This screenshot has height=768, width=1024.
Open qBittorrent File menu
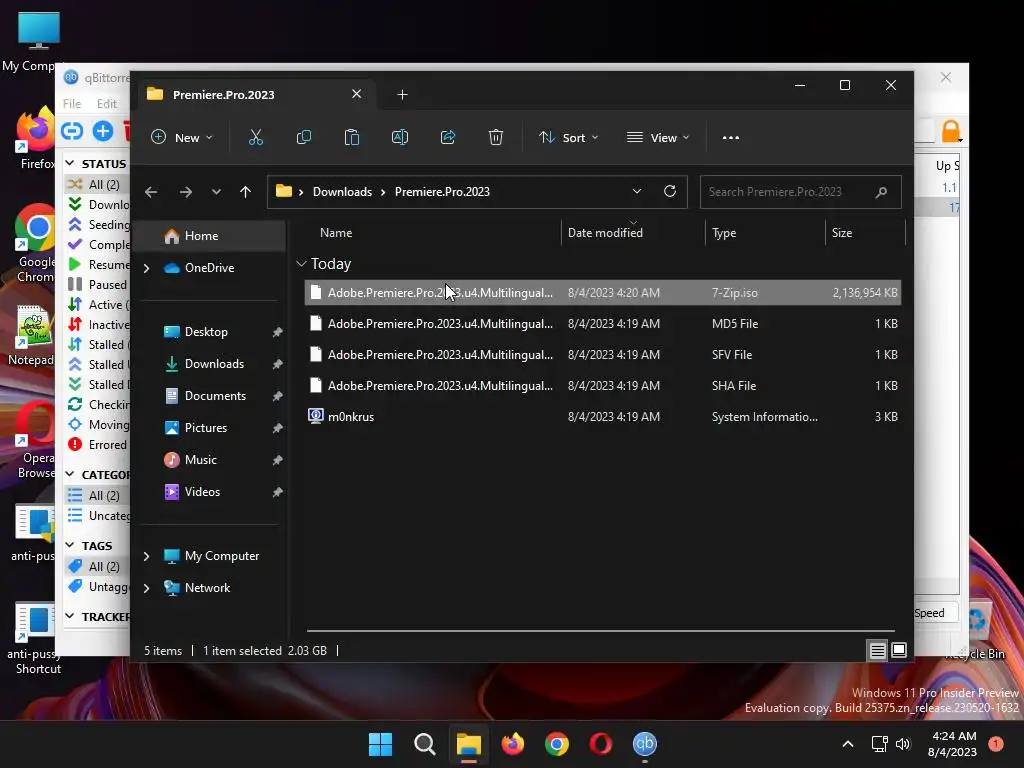(72, 104)
